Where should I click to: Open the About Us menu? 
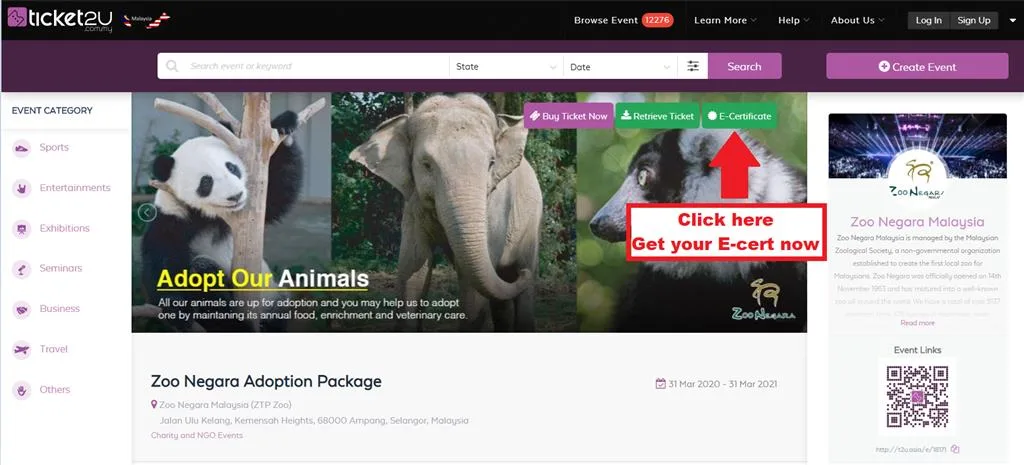(x=858, y=20)
